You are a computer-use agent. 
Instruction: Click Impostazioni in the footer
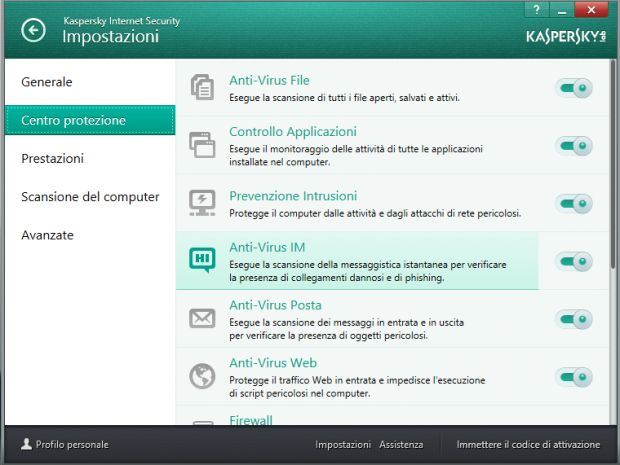(x=343, y=444)
